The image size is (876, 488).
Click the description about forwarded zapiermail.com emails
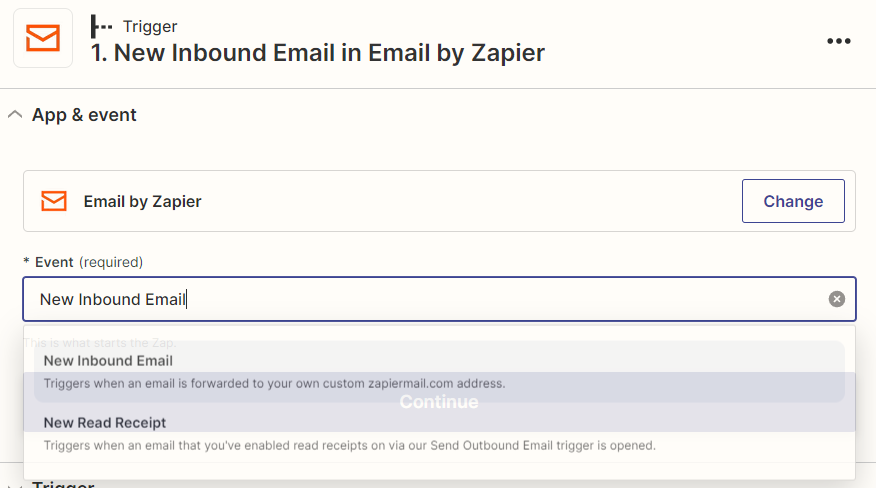274,383
